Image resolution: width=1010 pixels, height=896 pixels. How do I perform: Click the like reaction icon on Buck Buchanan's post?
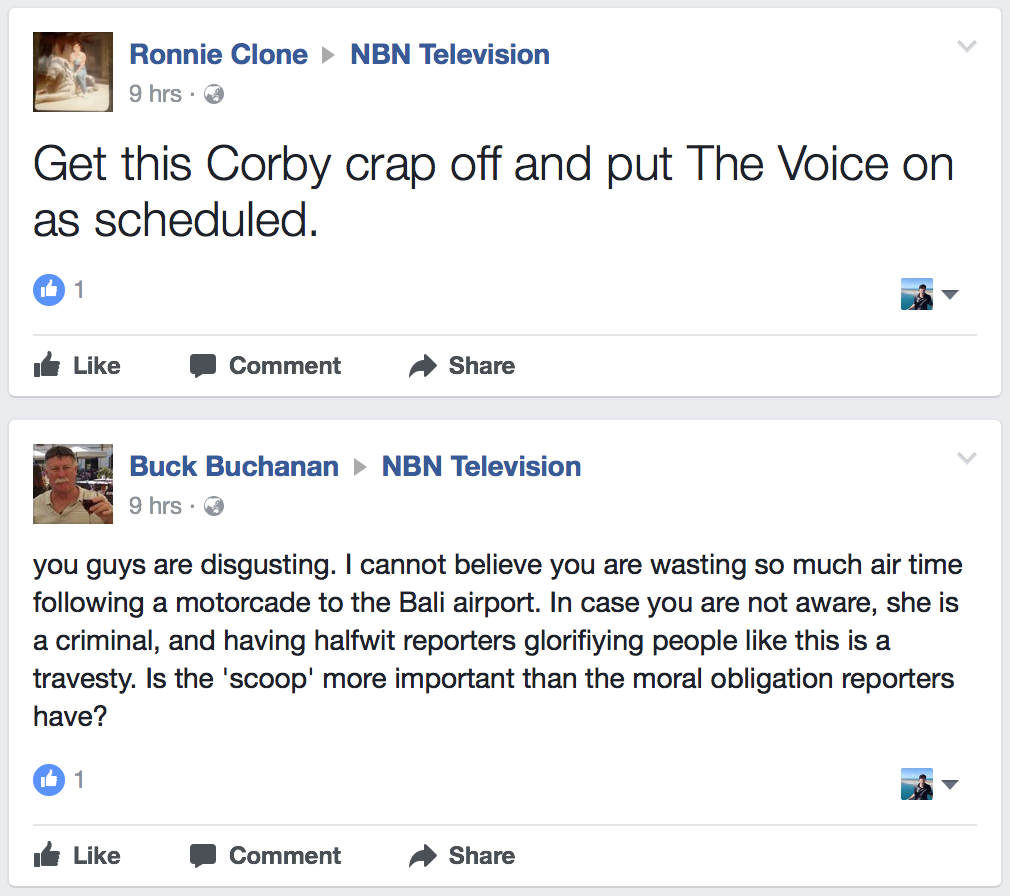(x=49, y=780)
